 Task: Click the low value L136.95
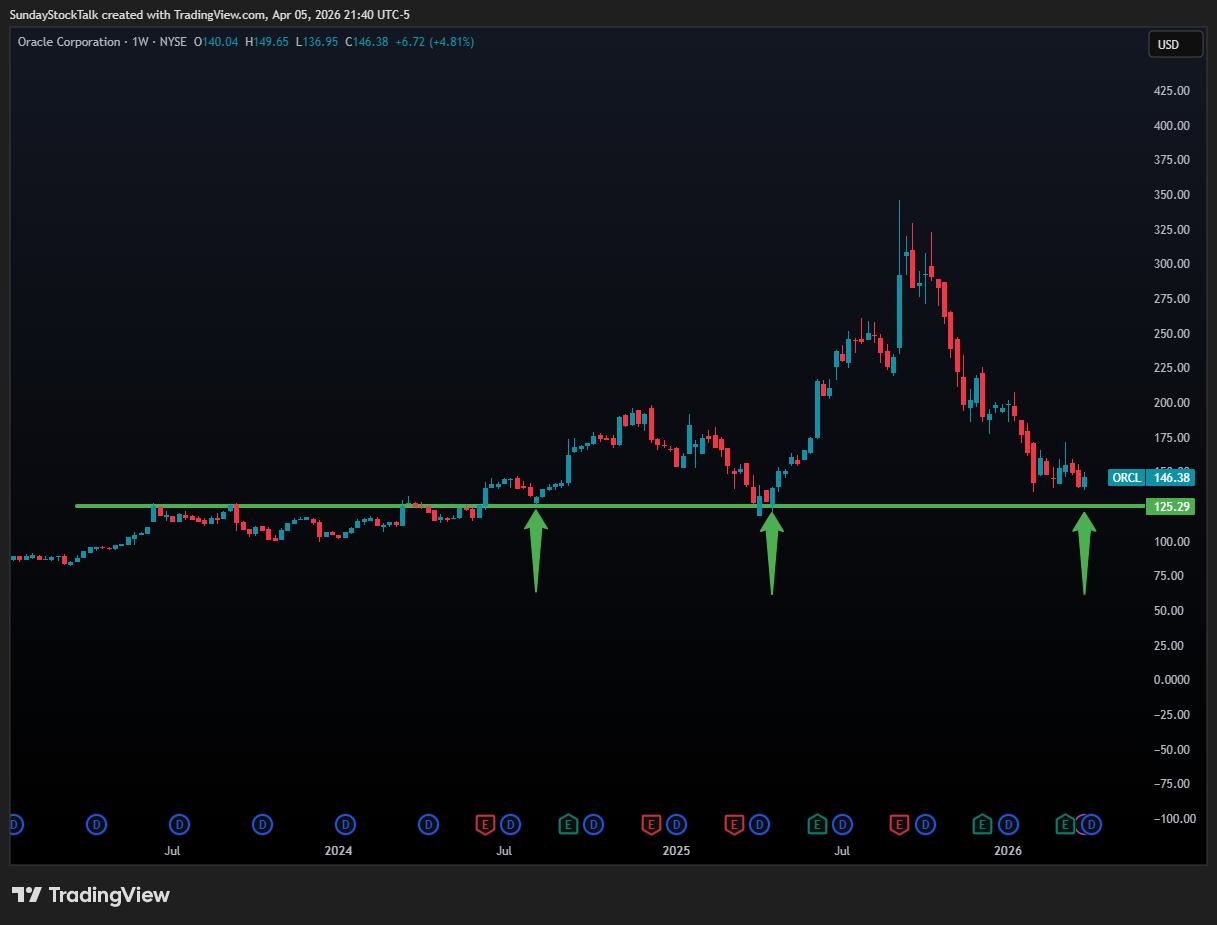coord(318,42)
